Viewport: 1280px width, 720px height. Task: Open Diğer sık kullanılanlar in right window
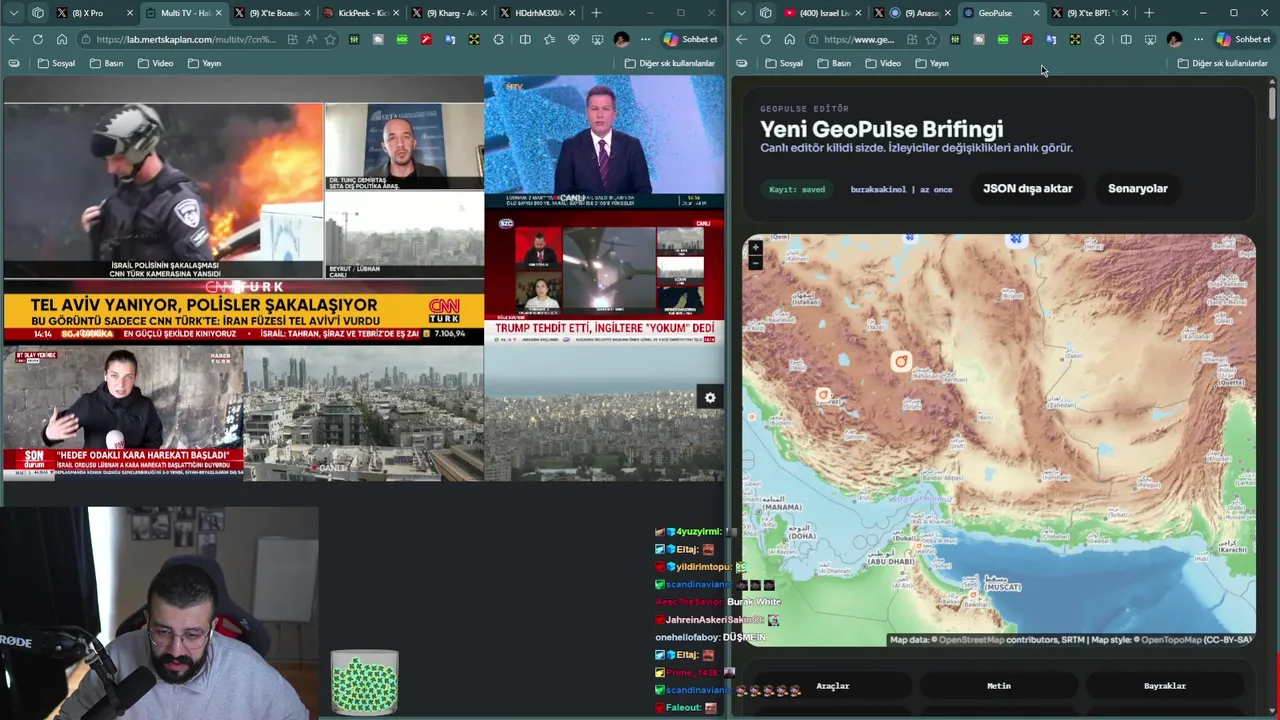[x=1222, y=63]
